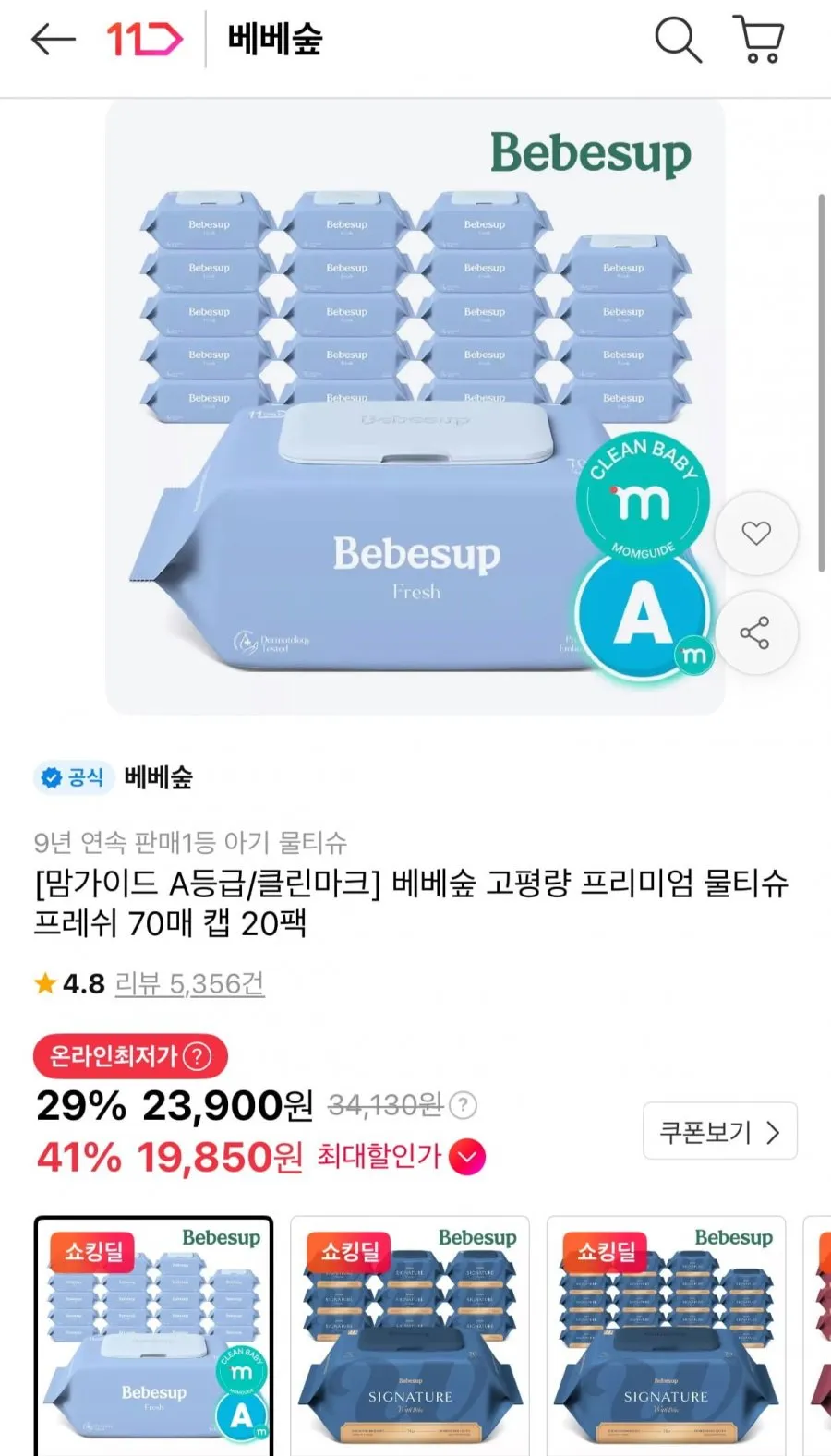Open the shopping cart icon
The height and width of the screenshot is (1456, 831).
759,40
